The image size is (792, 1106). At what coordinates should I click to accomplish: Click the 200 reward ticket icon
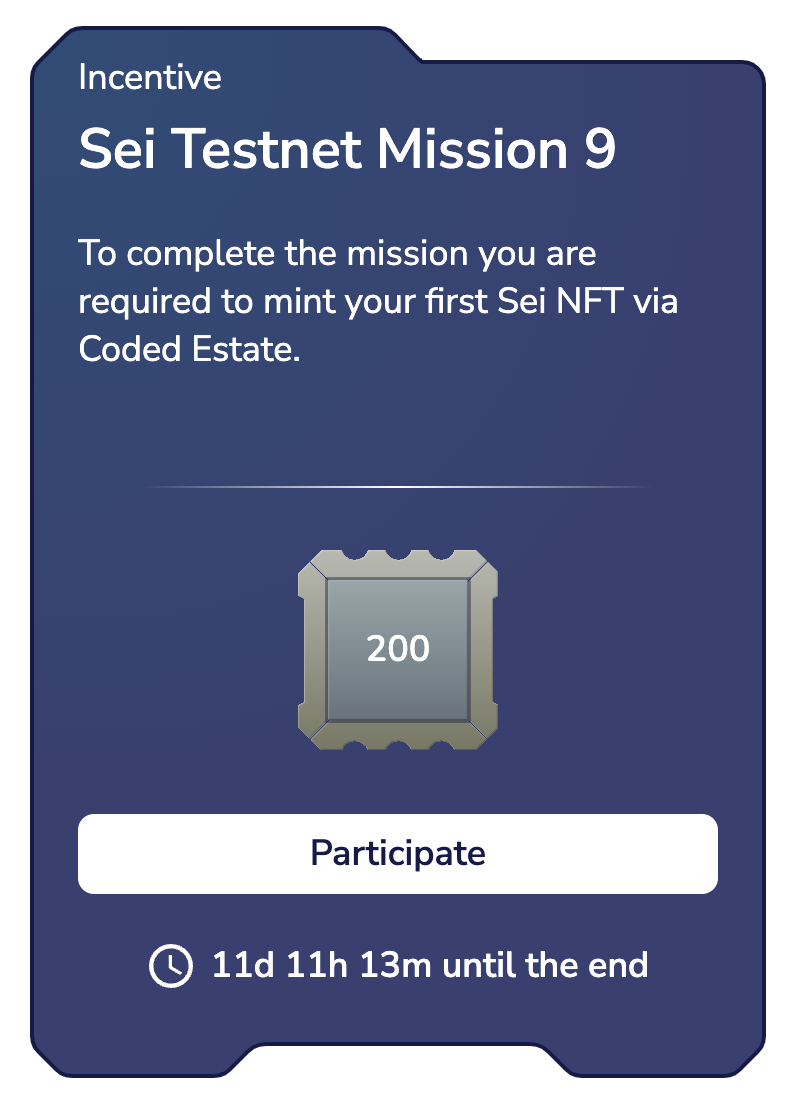point(397,650)
